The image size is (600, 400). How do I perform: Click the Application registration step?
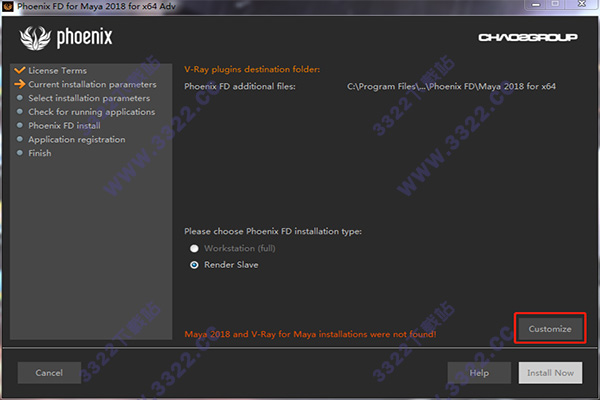(77, 139)
